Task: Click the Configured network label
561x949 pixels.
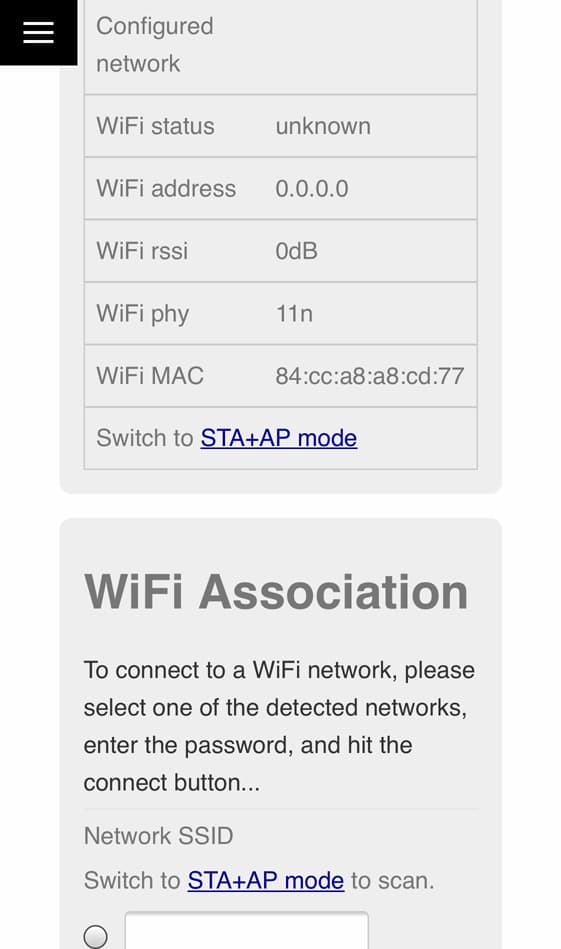Action: click(x=155, y=45)
